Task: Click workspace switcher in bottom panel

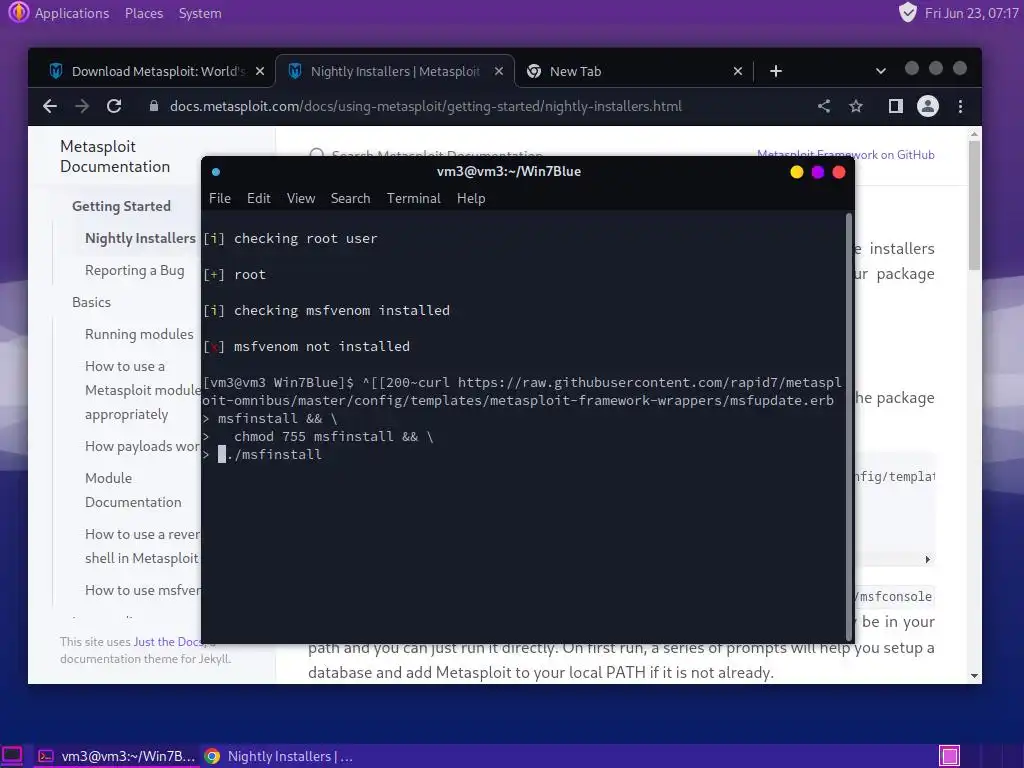Action: click(950, 756)
